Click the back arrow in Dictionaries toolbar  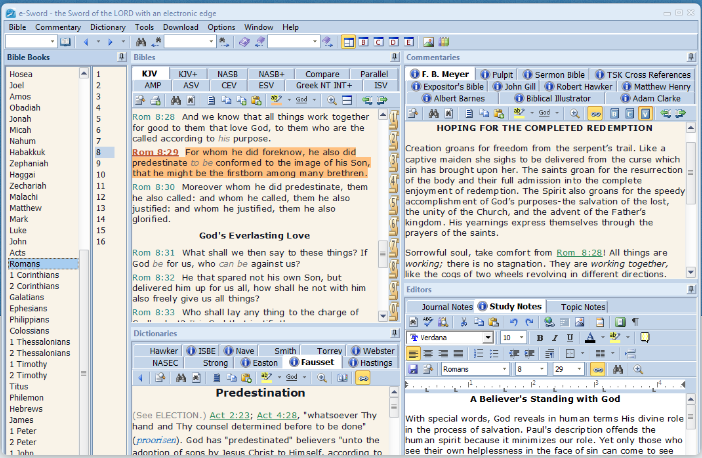141,378
